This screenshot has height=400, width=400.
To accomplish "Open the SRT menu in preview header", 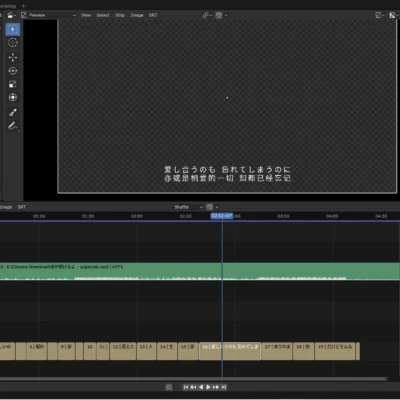I will (153, 15).
